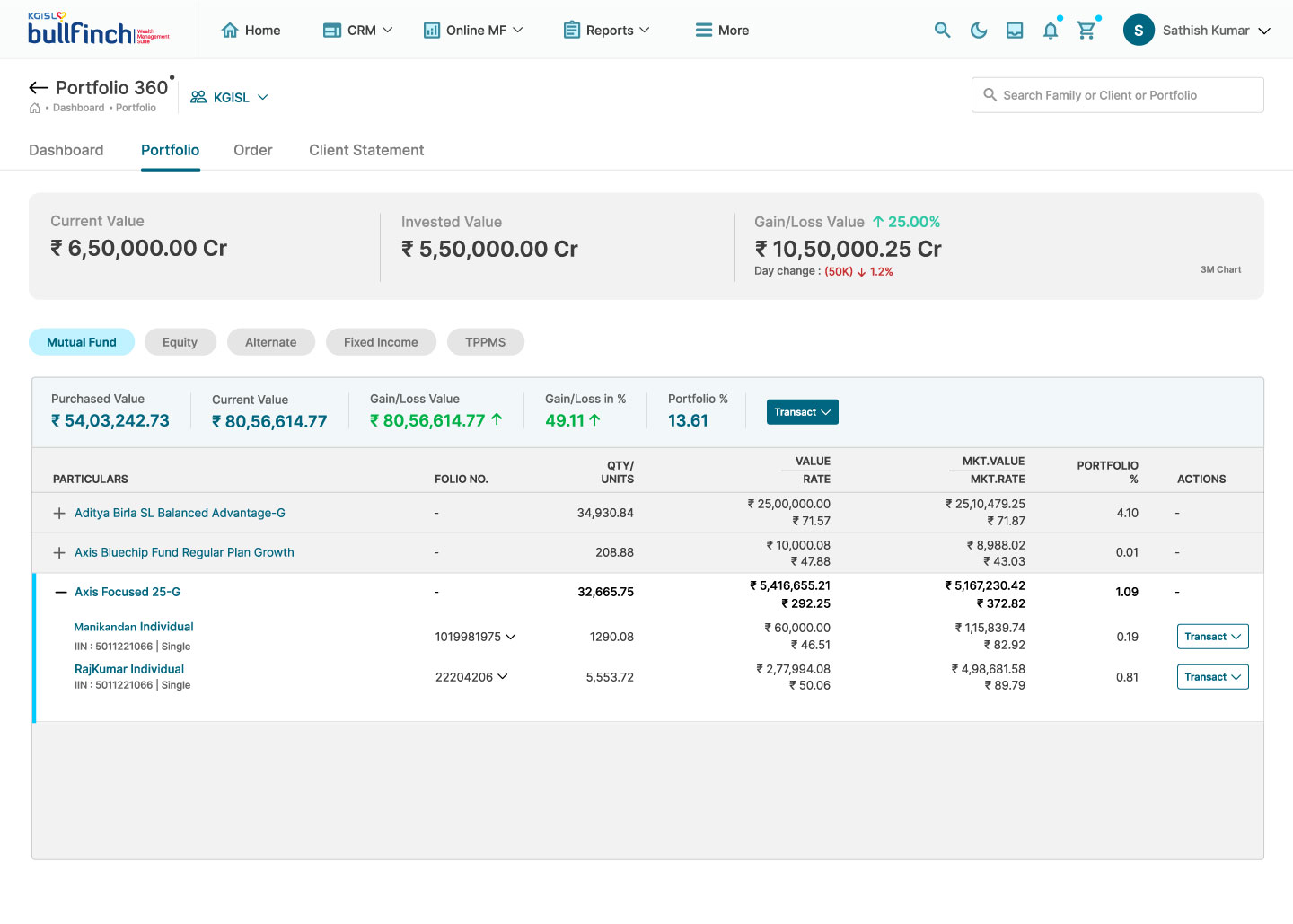The width and height of the screenshot is (1293, 924).
Task: Select Fixed Income filter chip
Action: coord(381,342)
